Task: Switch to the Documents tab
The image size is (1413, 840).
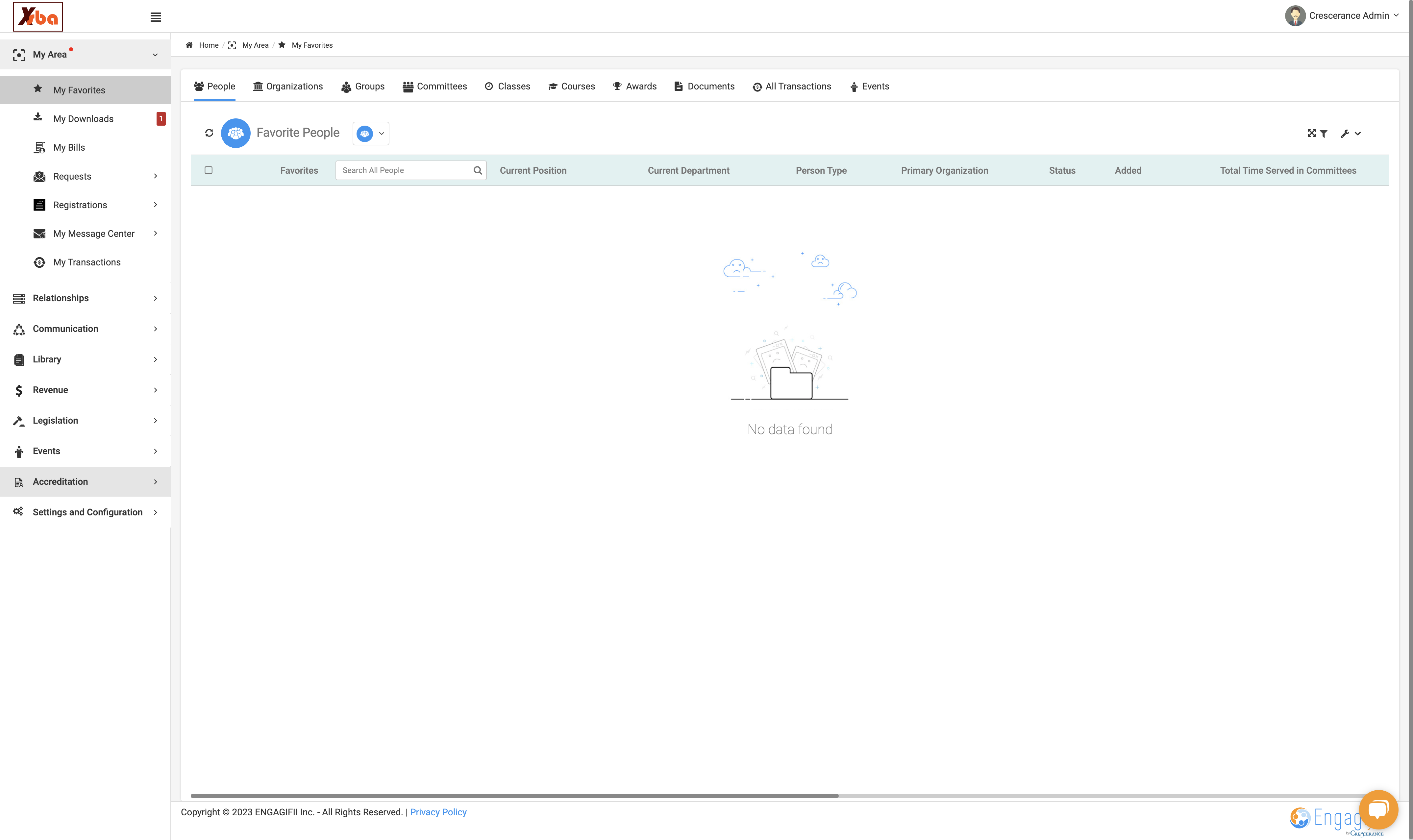Action: click(x=705, y=86)
